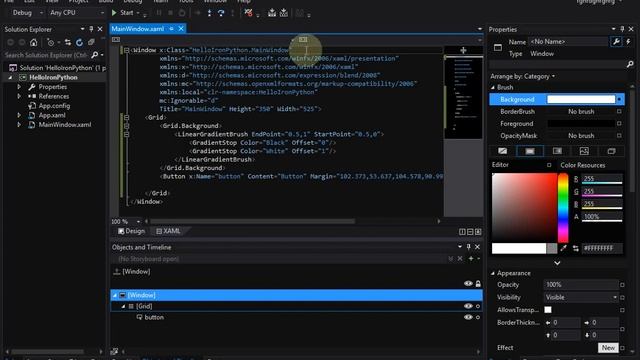Image resolution: width=640 pixels, height=360 pixels.
Task: Click the plus icon above the code minimap
Action: pyautogui.click(x=463, y=51)
